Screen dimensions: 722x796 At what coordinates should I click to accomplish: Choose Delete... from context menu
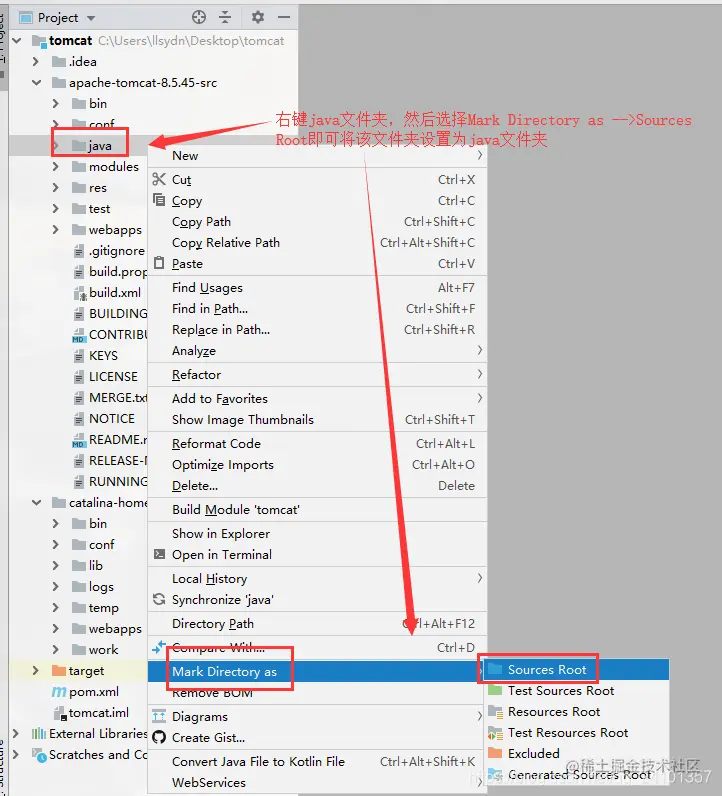pos(317,485)
